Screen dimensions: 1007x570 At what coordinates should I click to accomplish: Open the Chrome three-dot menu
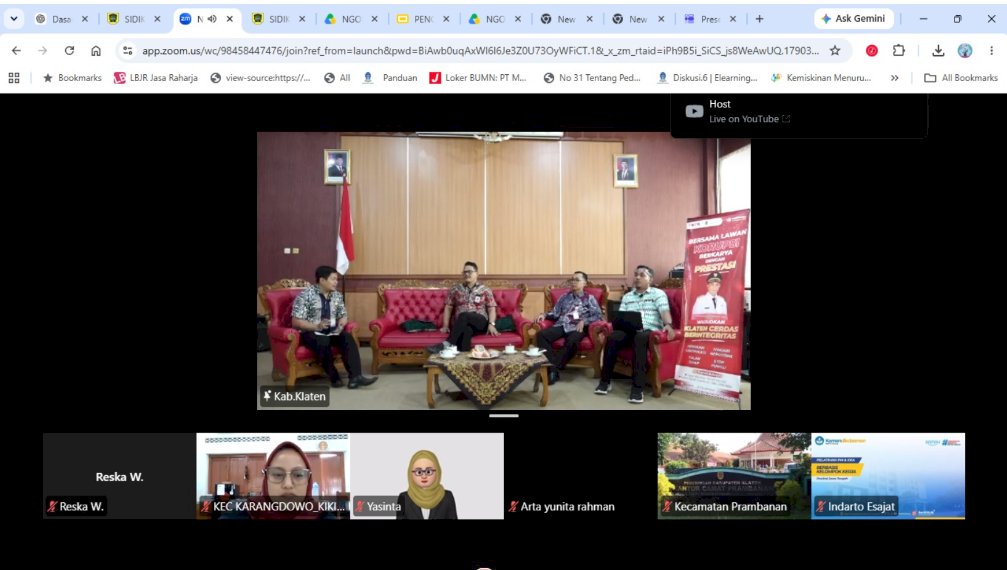tap(992, 51)
